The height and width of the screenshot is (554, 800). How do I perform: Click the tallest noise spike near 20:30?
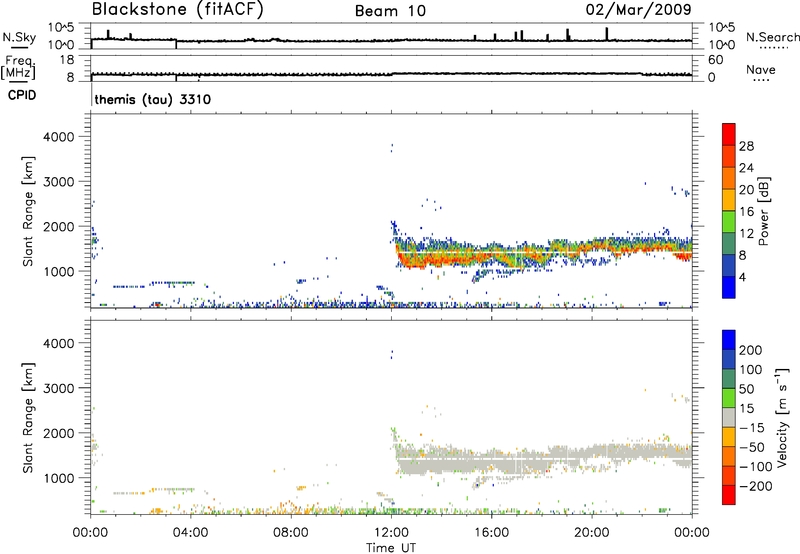(x=607, y=33)
